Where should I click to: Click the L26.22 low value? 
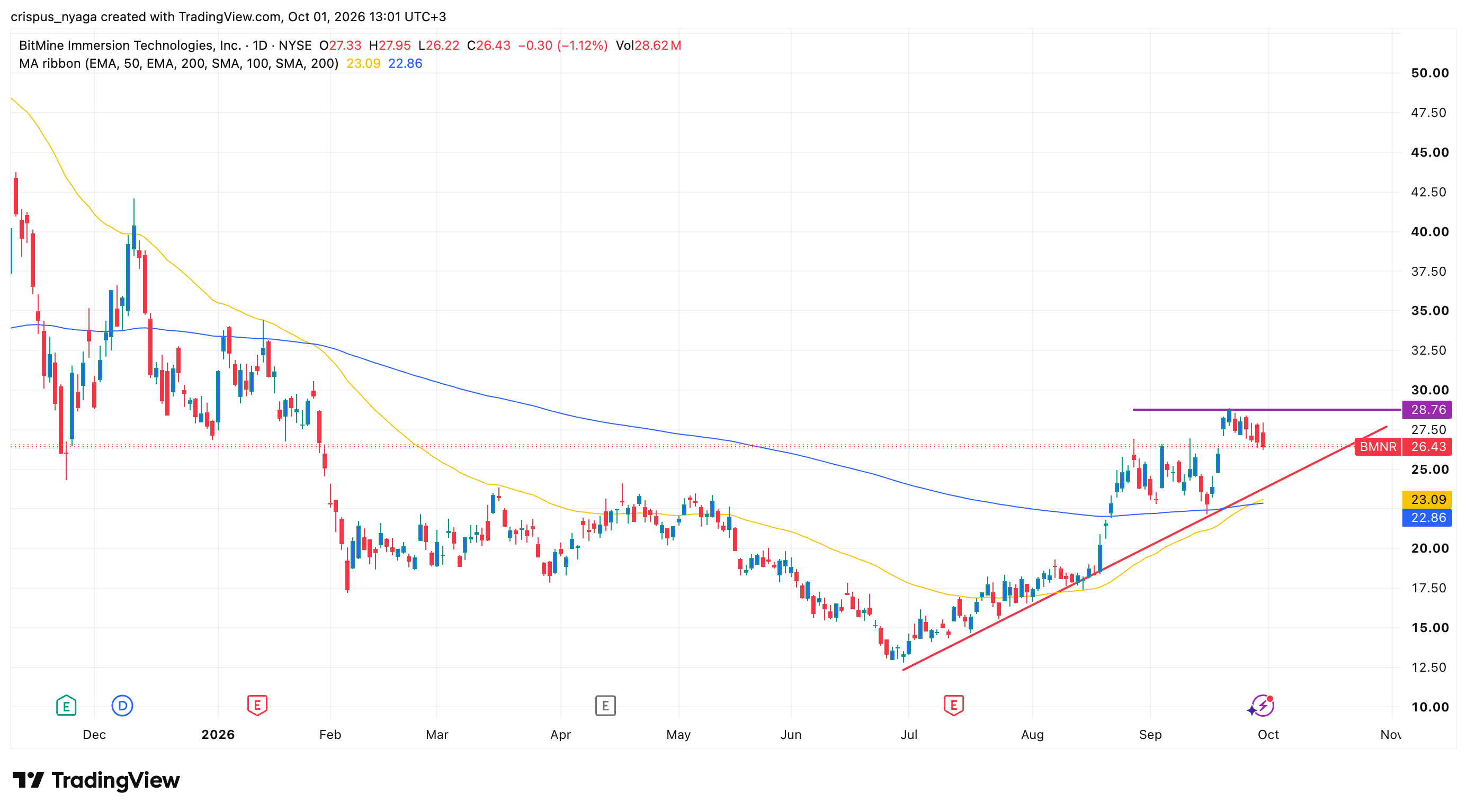[439, 45]
